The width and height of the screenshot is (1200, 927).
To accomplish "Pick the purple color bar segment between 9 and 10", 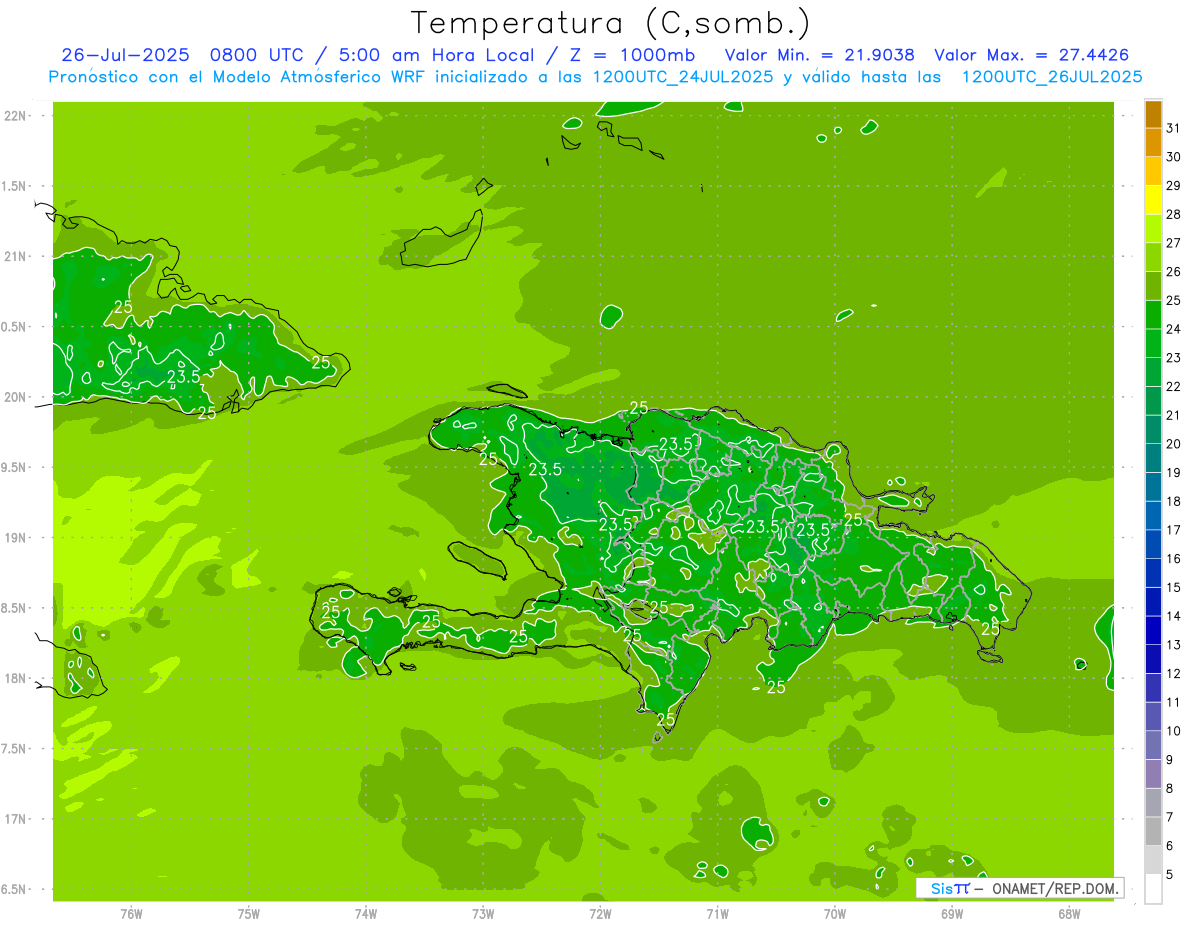I will pyautogui.click(x=1153, y=746).
